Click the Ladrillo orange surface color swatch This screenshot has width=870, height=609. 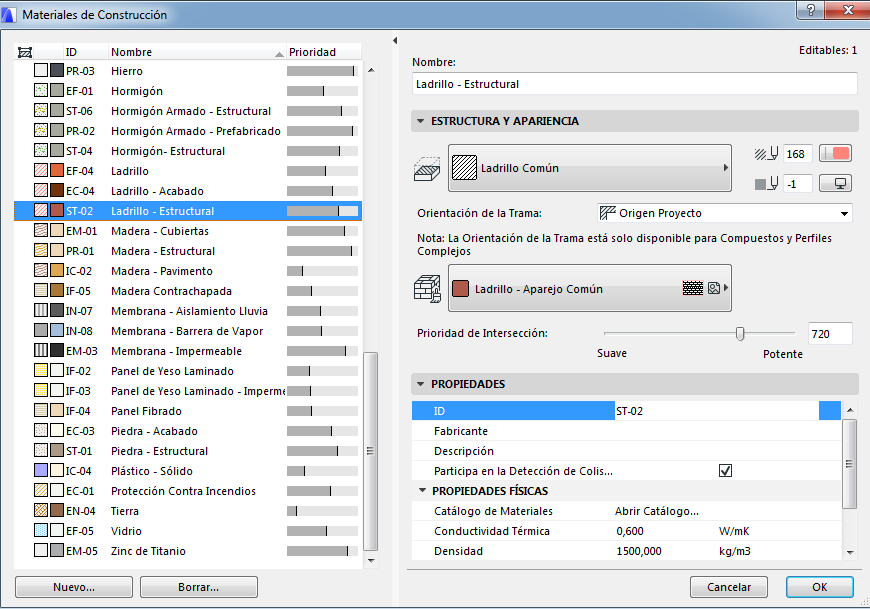pyautogui.click(x=57, y=170)
